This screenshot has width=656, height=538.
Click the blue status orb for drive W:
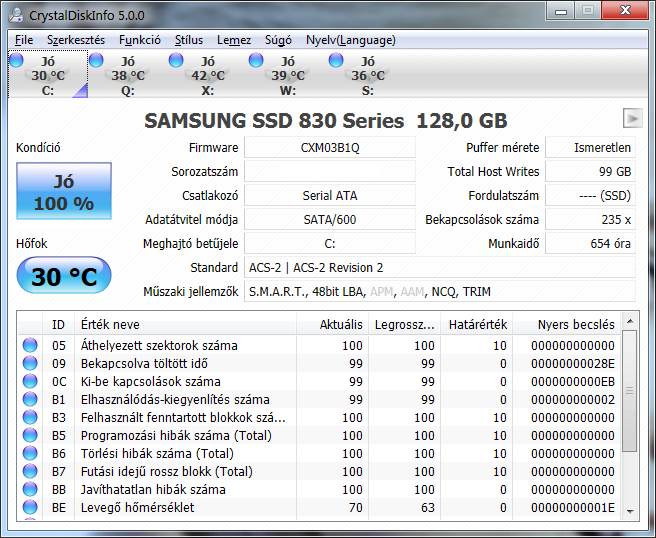pos(256,60)
